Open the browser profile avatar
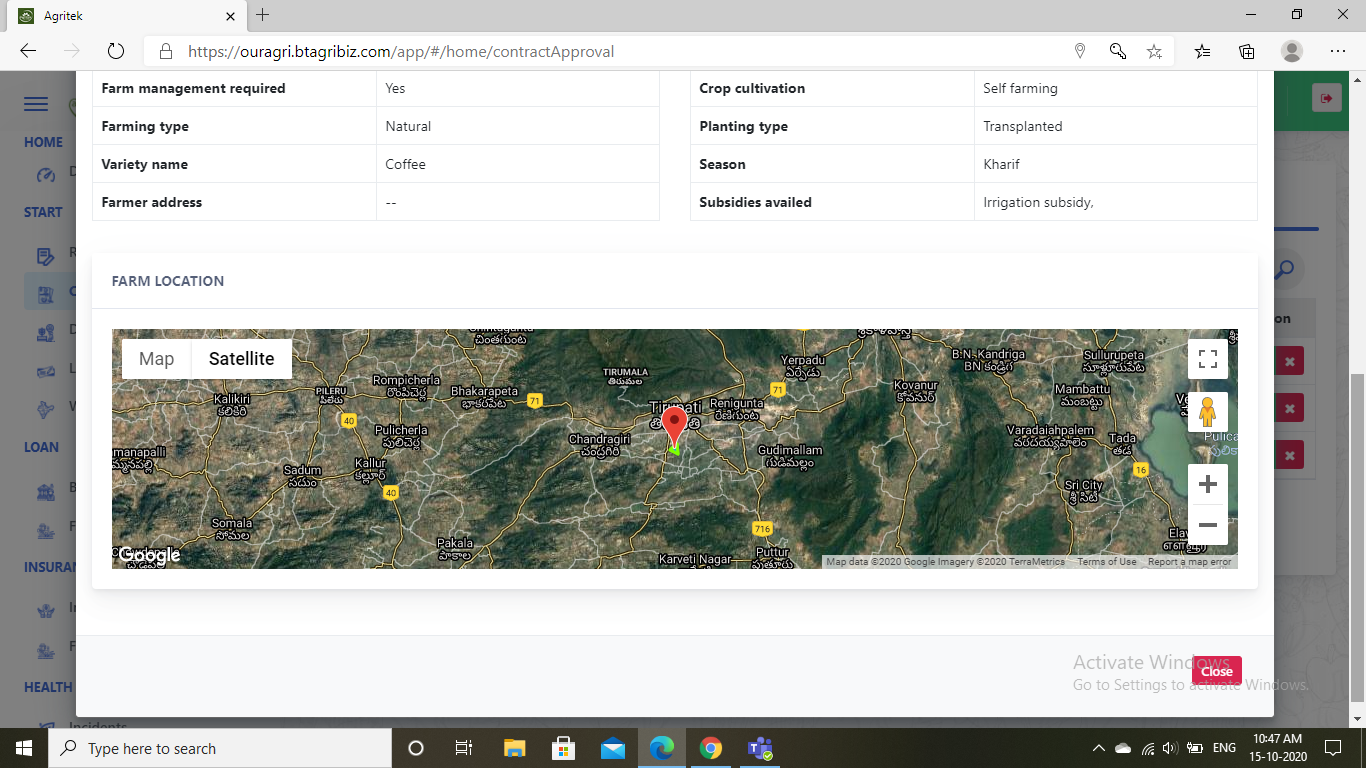Viewport: 1366px width, 768px height. pyautogui.click(x=1292, y=51)
